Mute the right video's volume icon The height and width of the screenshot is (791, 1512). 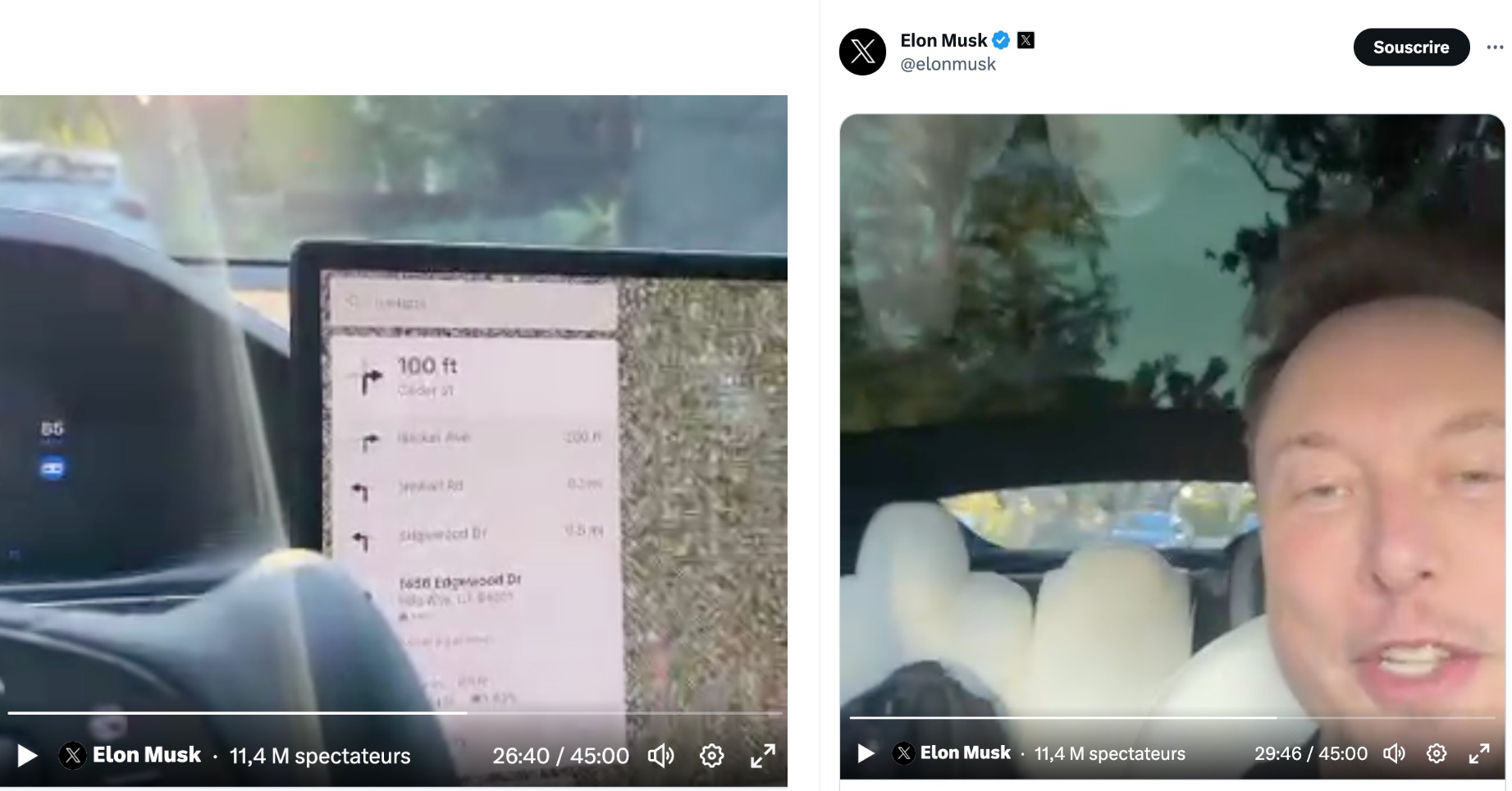pos(1395,753)
